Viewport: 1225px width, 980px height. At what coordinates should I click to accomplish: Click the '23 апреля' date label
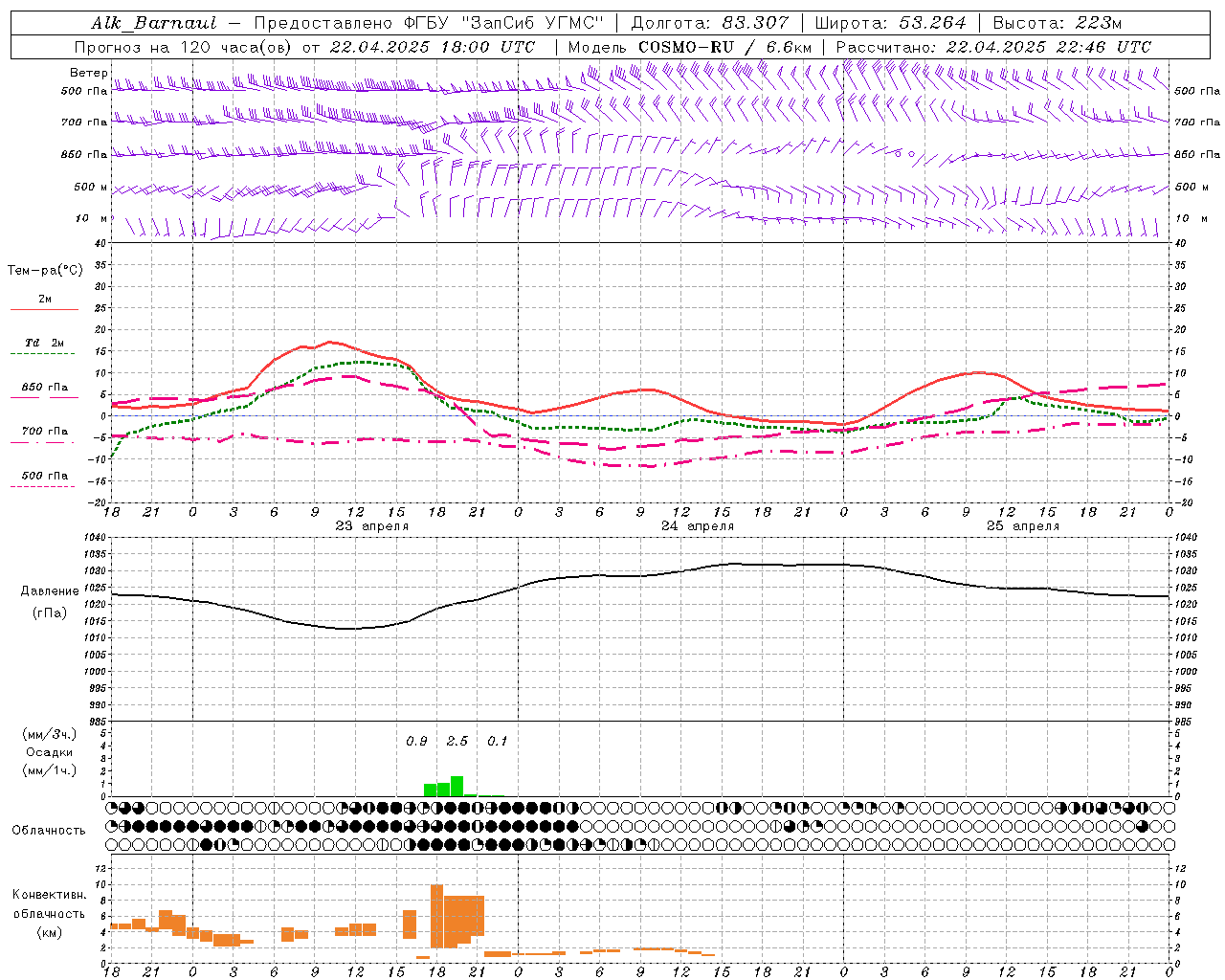point(371,525)
